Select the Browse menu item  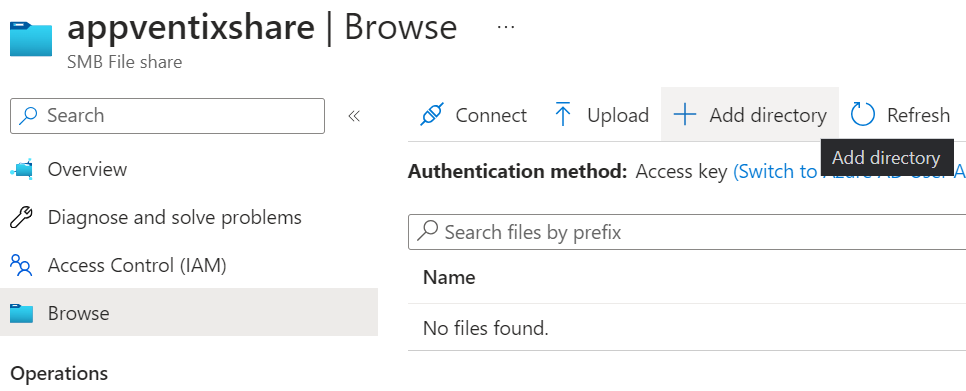coord(189,312)
